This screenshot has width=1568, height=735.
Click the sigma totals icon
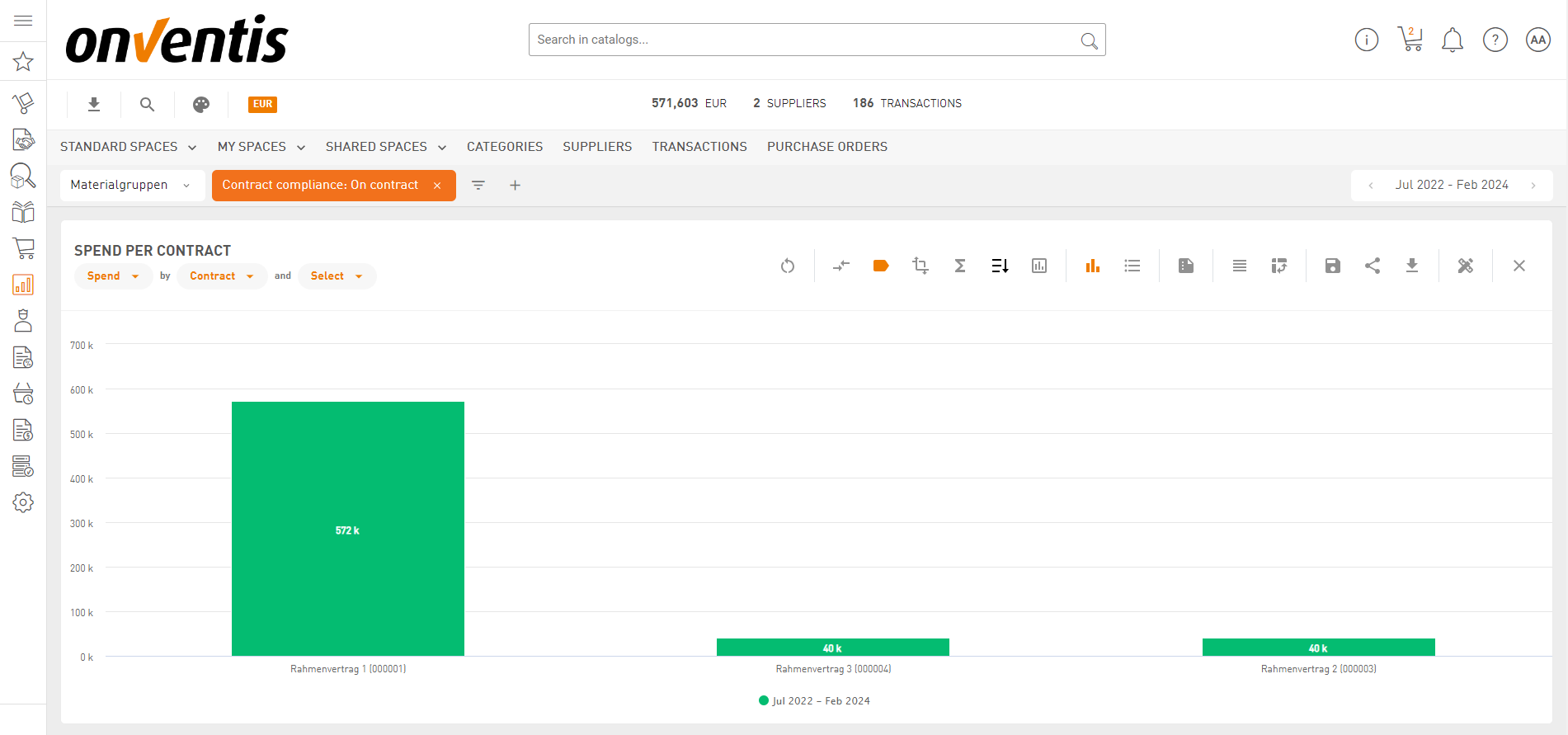point(960,266)
